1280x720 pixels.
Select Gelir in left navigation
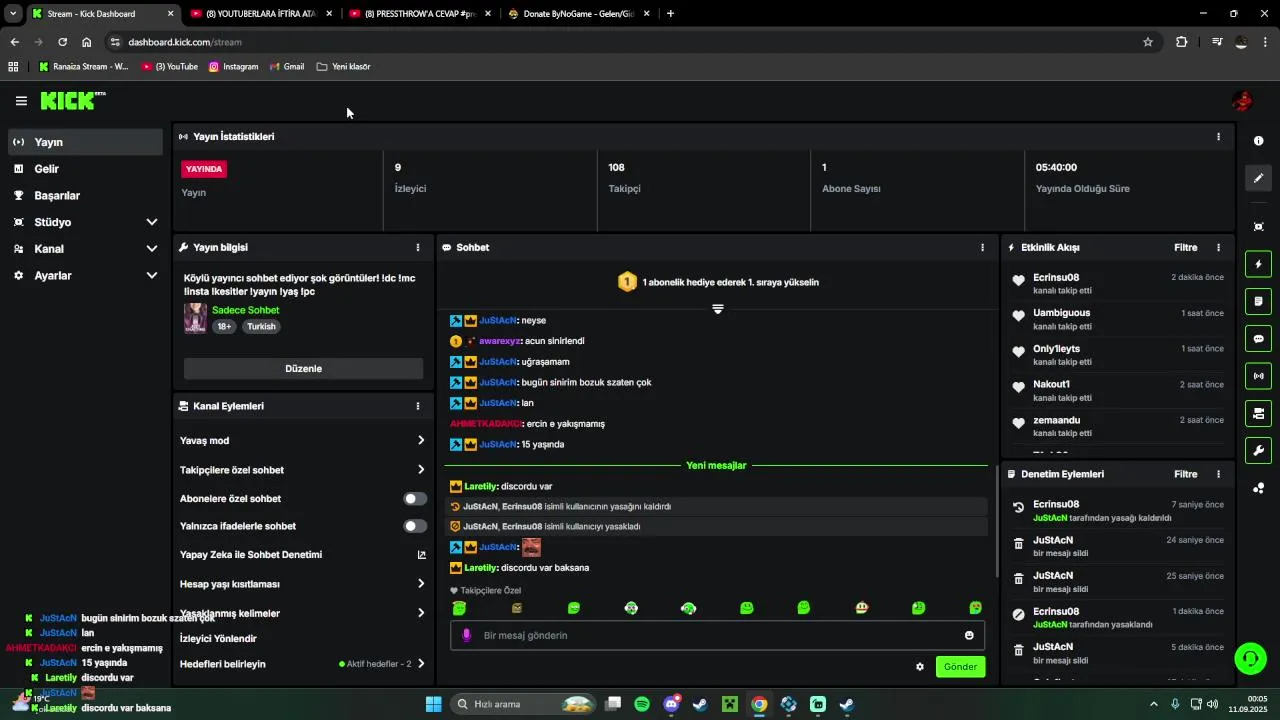[x=85, y=169]
